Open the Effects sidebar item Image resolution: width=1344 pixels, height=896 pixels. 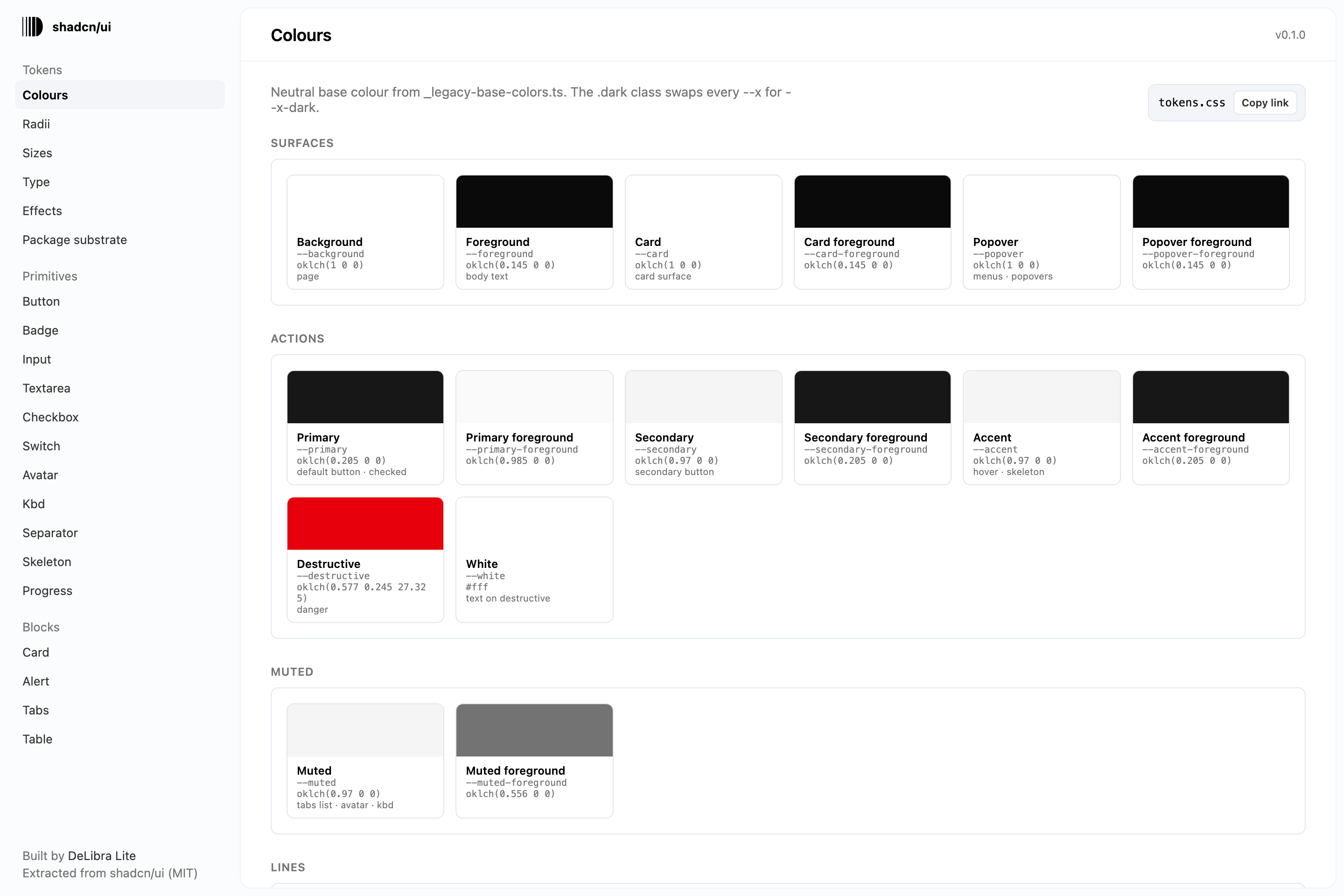119,211
